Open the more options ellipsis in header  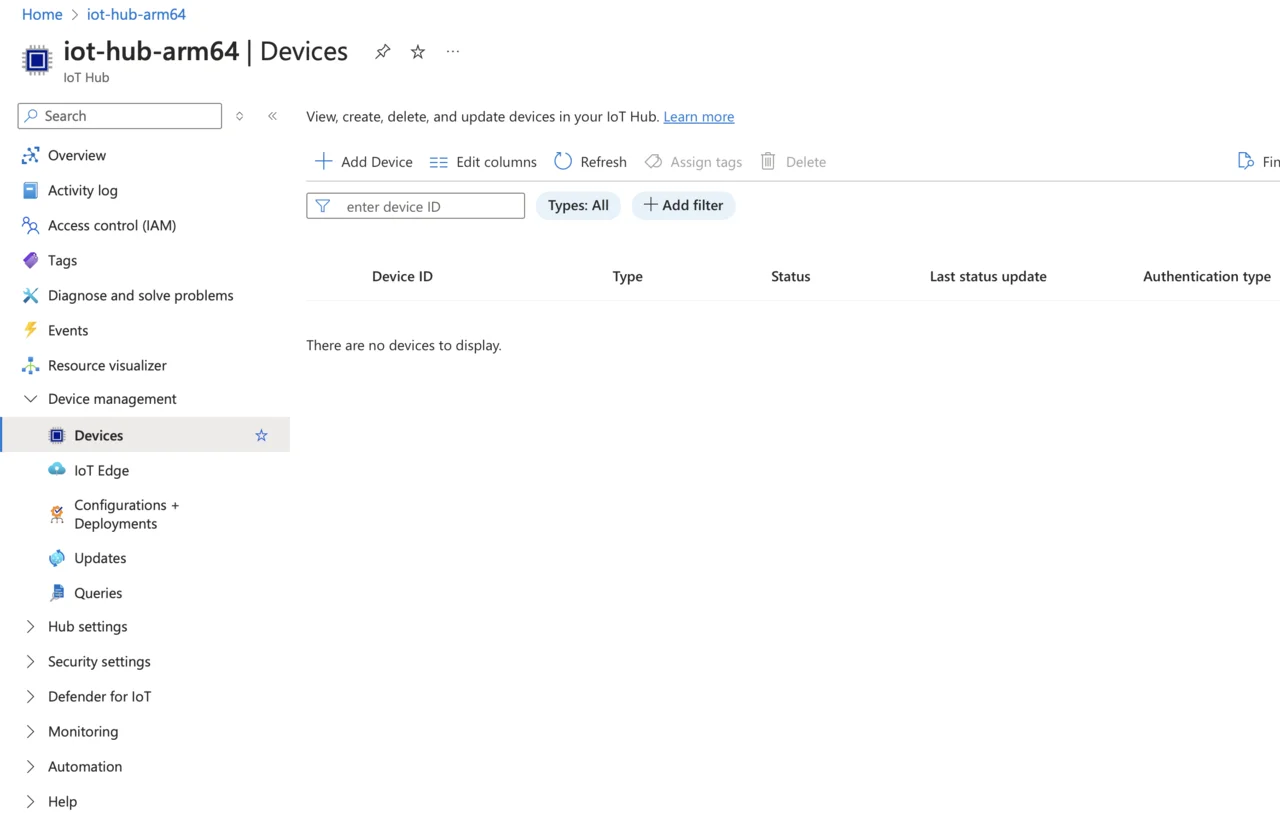(453, 52)
